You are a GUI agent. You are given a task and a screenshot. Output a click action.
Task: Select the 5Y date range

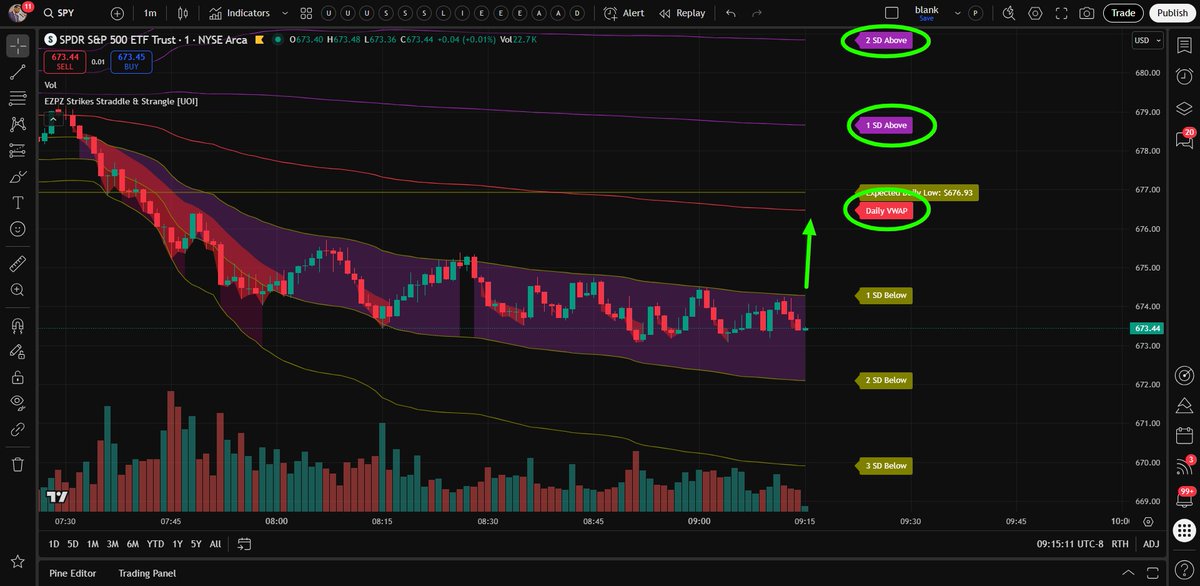point(196,544)
